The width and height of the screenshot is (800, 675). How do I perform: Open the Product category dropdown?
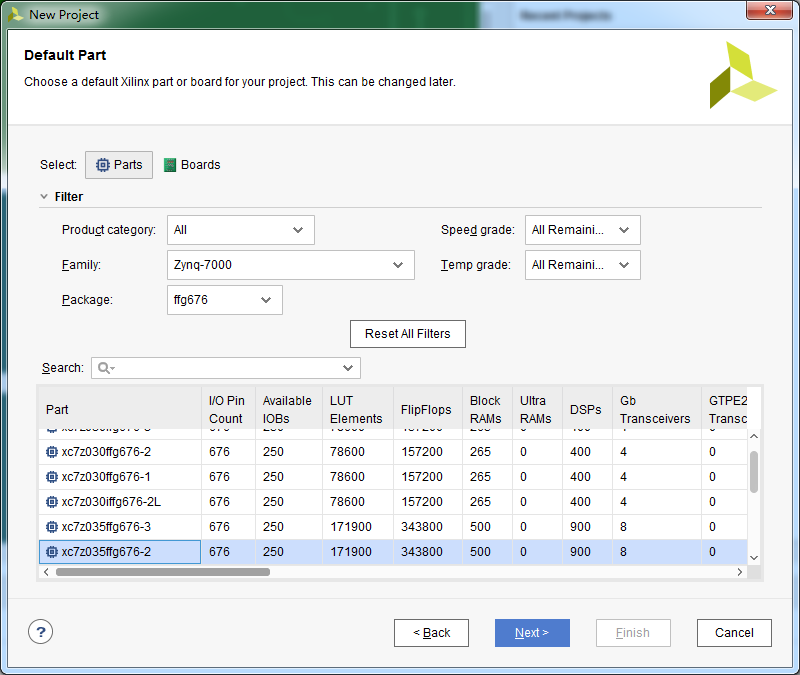click(x=240, y=230)
